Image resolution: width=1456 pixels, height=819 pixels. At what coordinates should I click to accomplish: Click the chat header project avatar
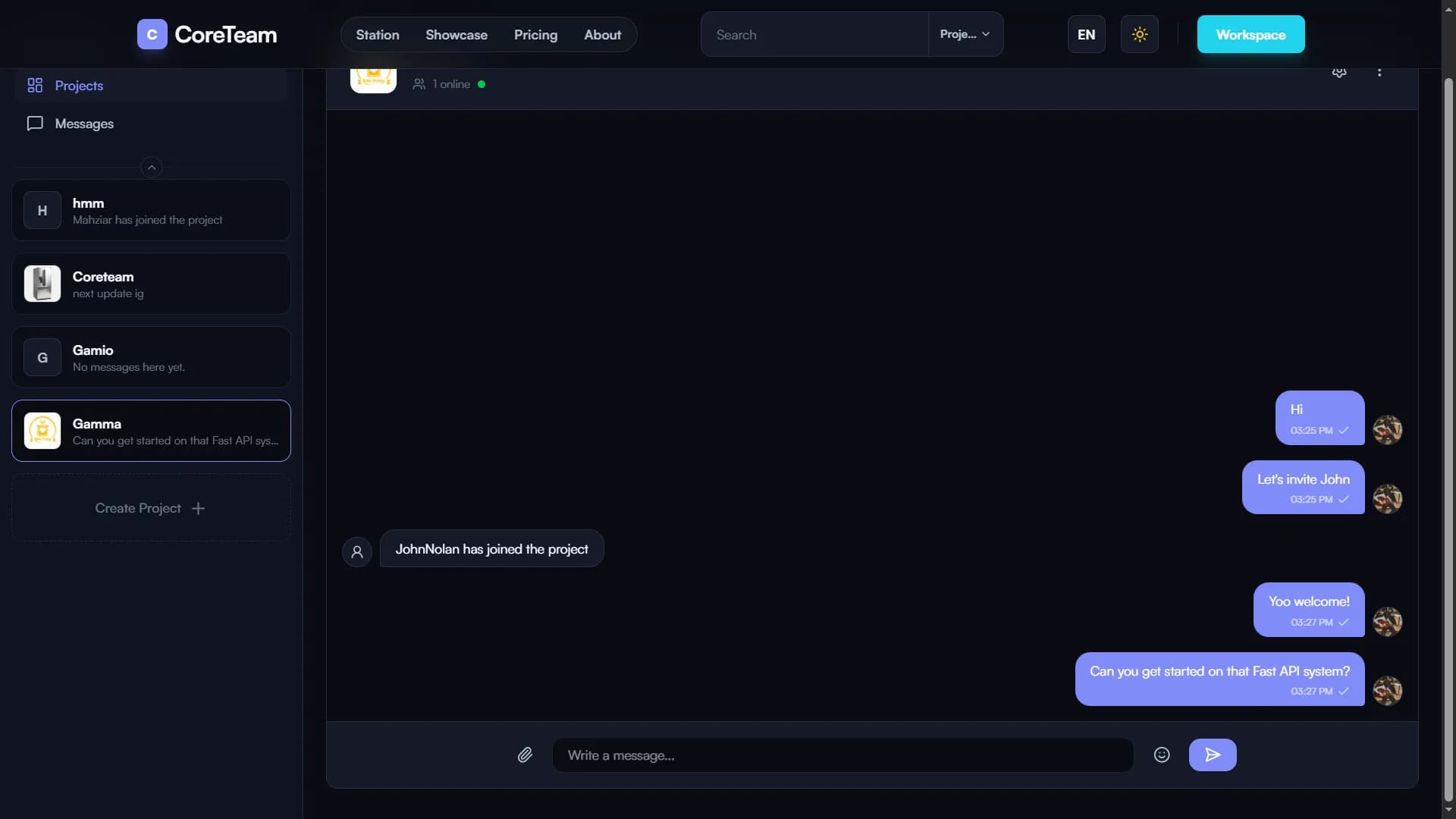pyautogui.click(x=373, y=80)
